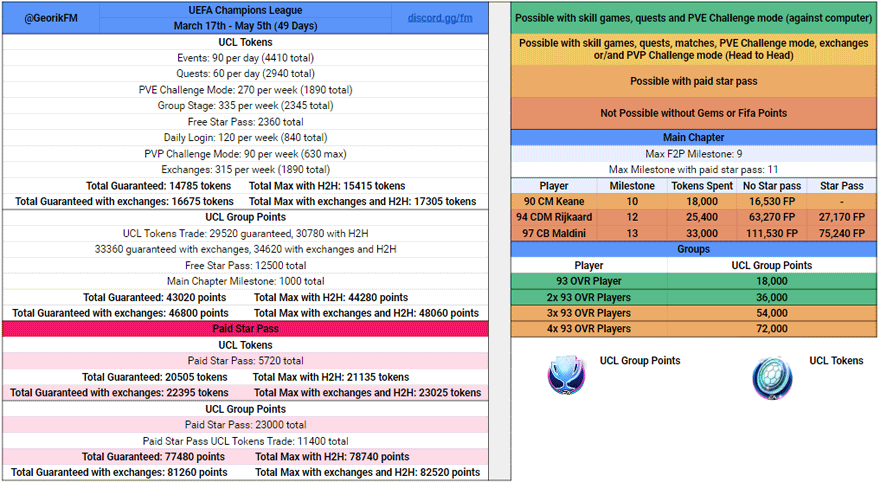This screenshot has width=880, height=482.
Task: Select the 90 CM Keane cell
Action: tap(554, 201)
